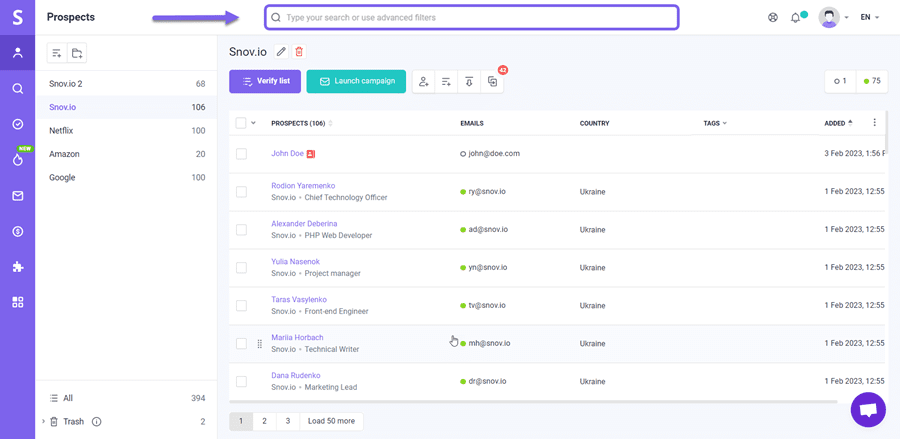Screen dimensions: 900x439
Task: Click the add new folder icon
Action: (x=77, y=53)
